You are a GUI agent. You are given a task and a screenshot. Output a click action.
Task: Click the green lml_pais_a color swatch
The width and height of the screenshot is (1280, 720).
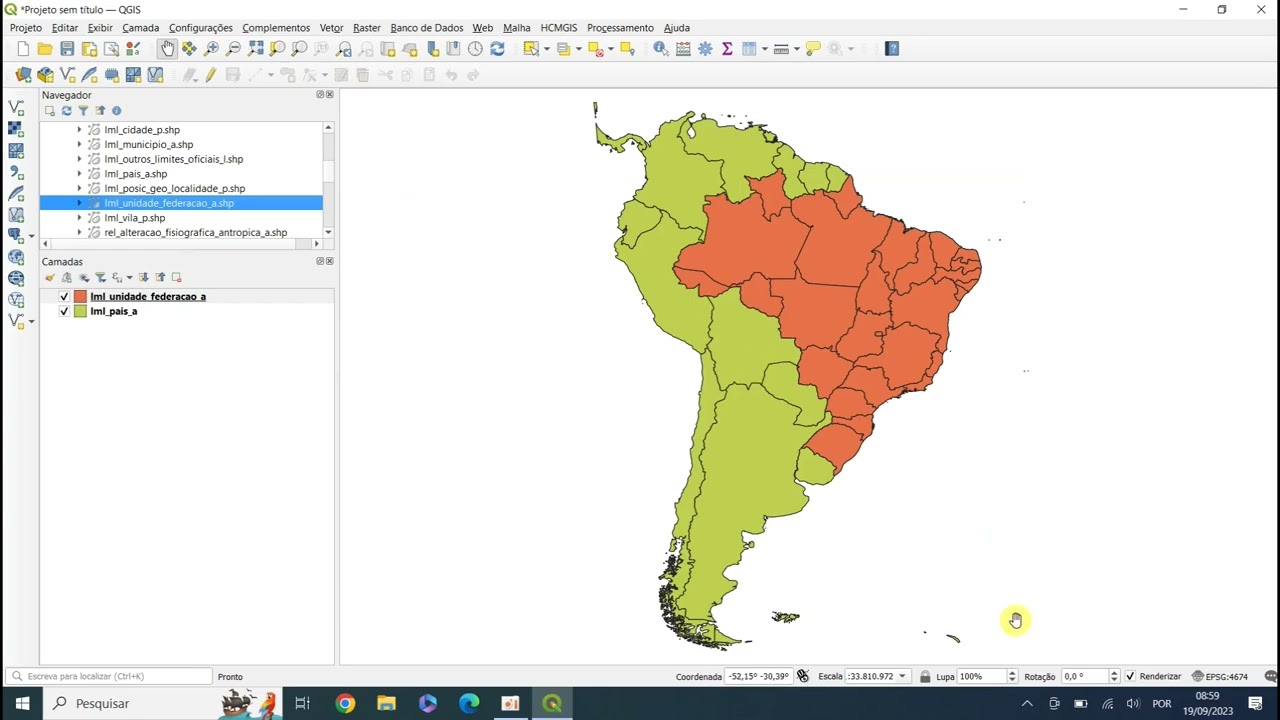click(x=80, y=312)
